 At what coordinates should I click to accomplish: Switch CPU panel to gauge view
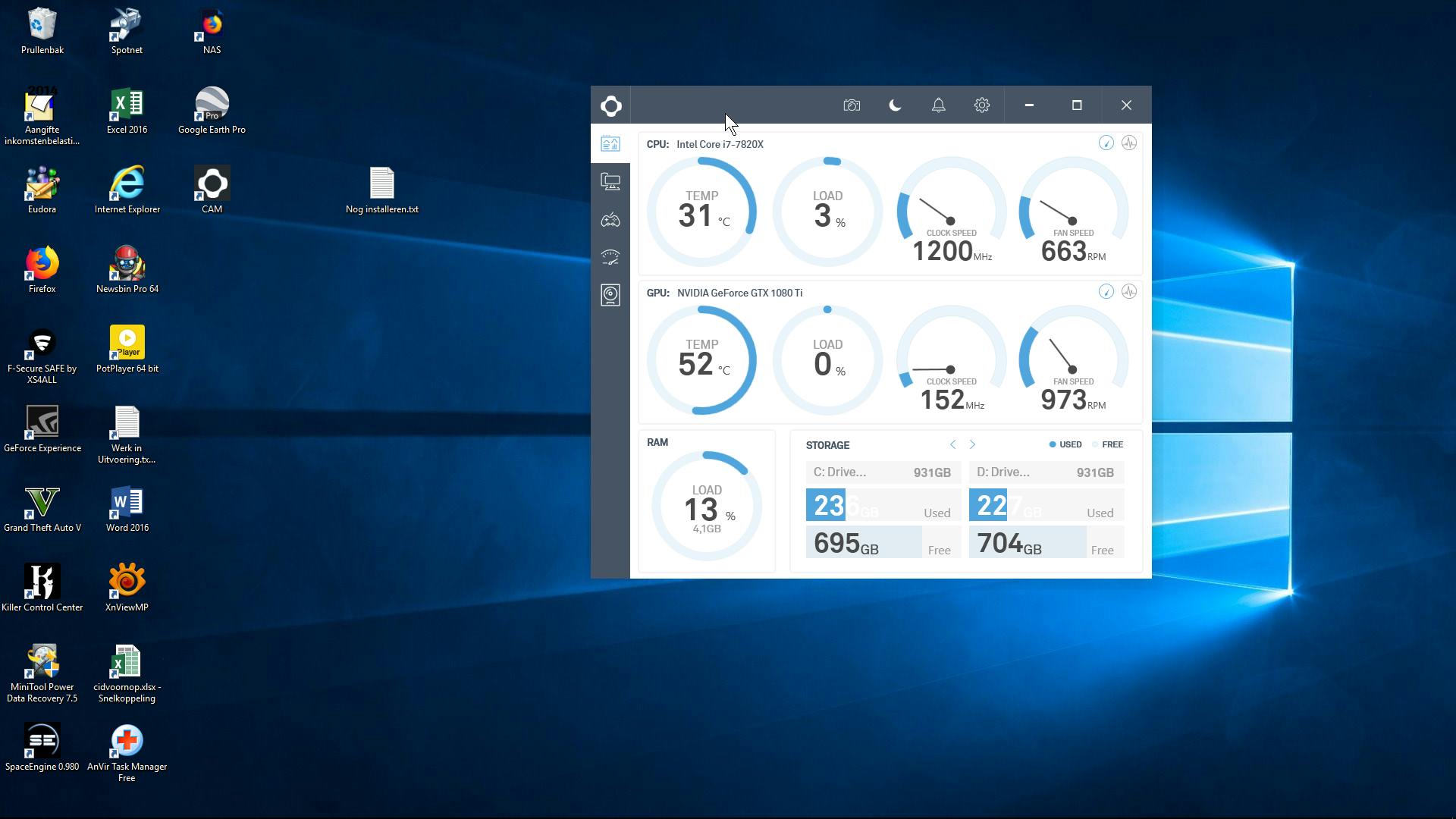click(x=1106, y=143)
